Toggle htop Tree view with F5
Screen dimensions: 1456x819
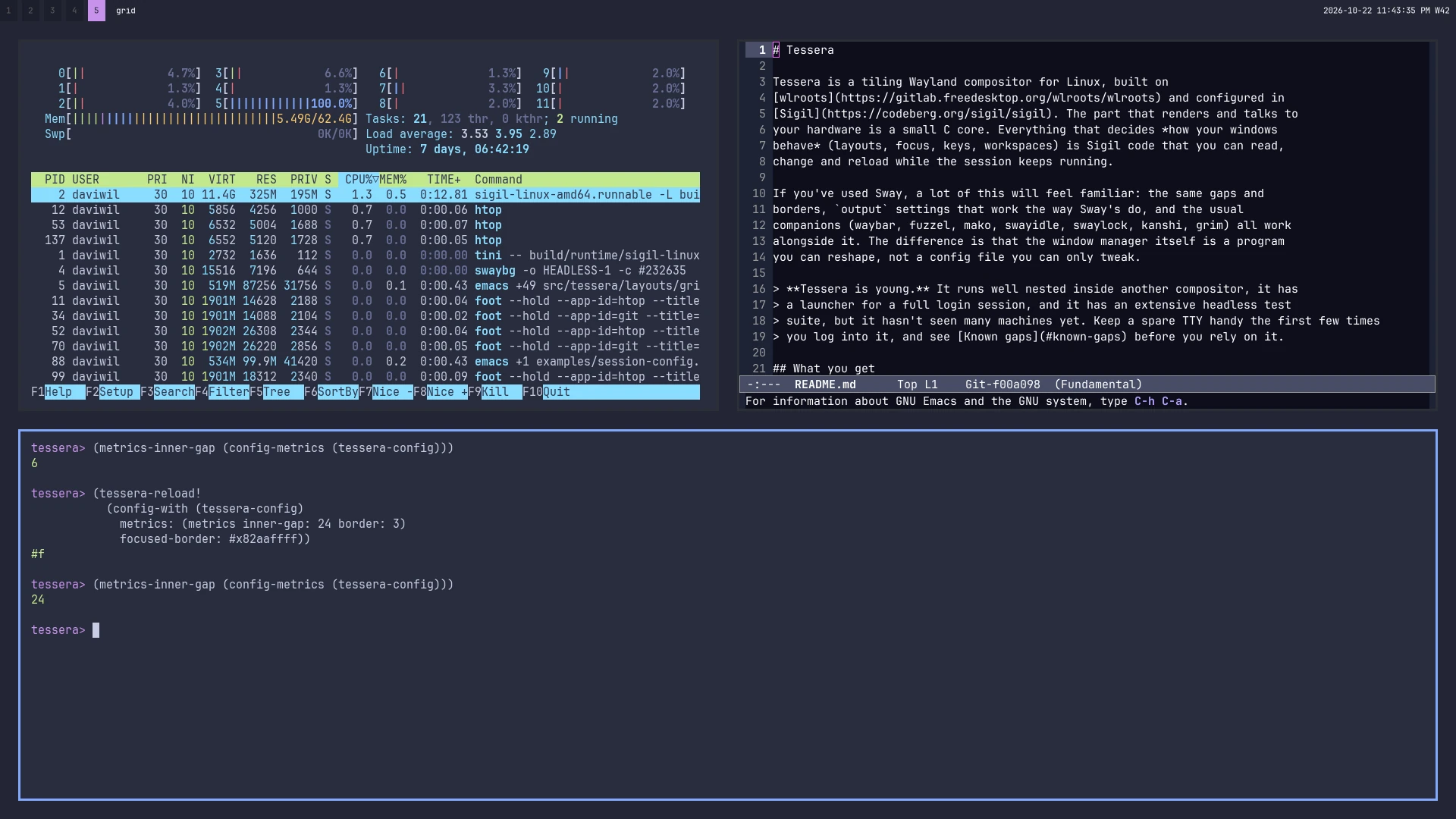pyautogui.click(x=277, y=392)
